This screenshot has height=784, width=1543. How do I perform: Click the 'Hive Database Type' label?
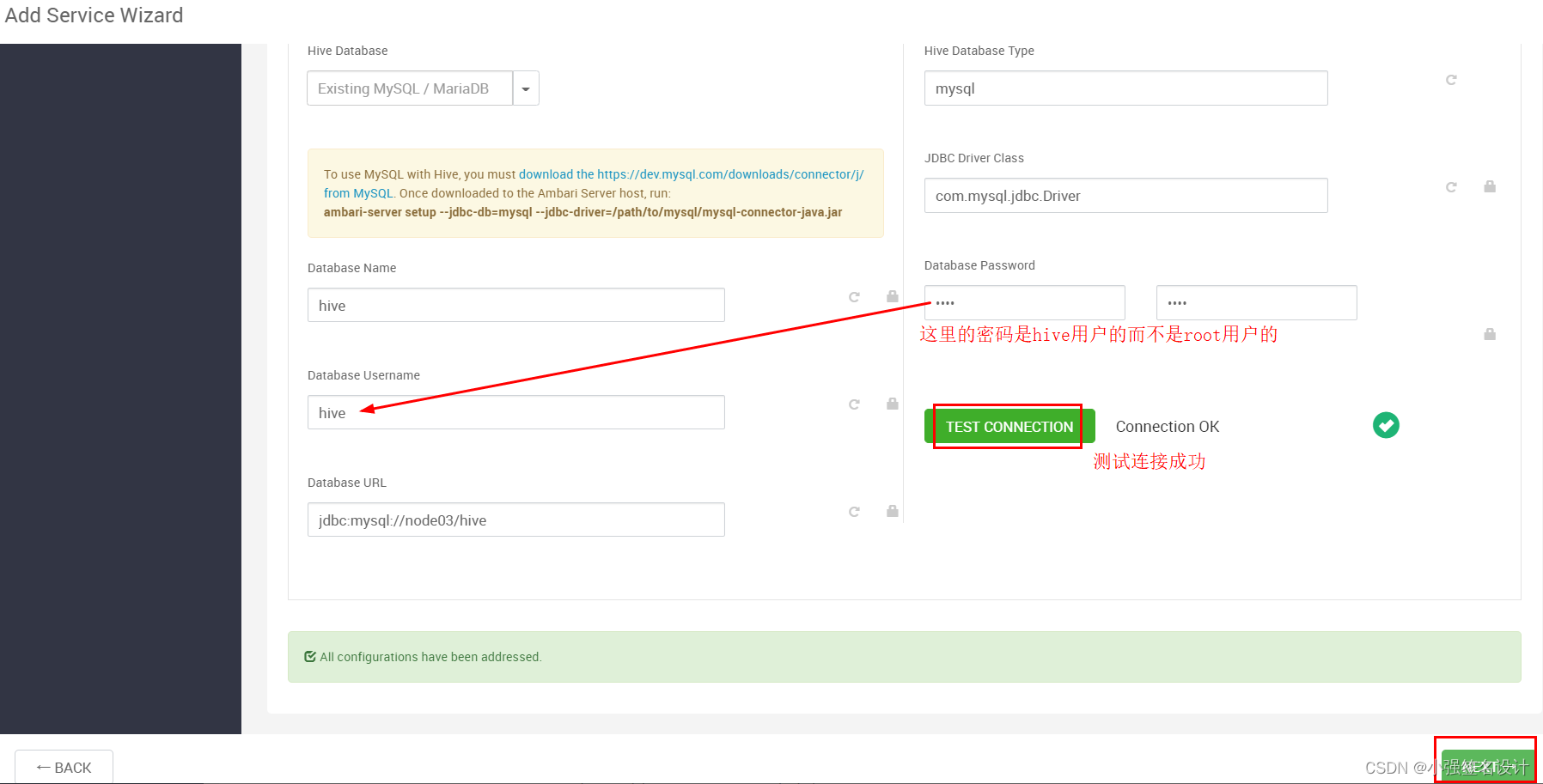pos(979,51)
